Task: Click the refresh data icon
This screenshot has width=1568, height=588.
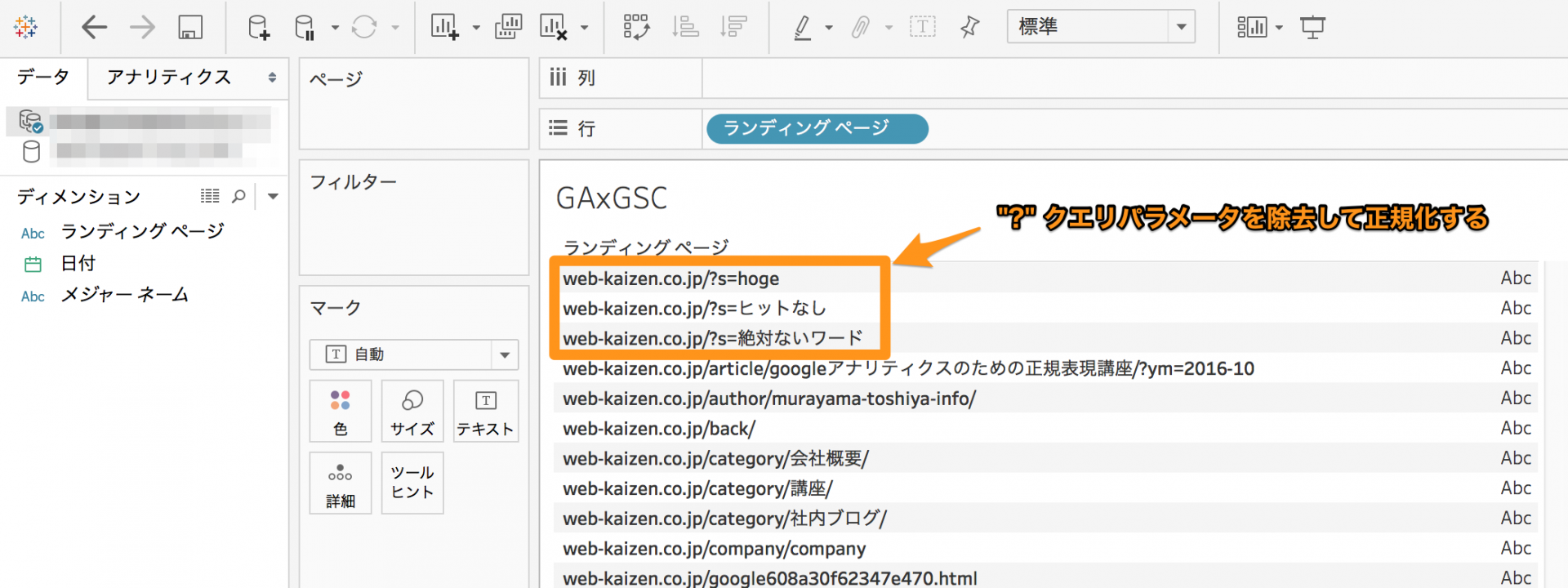Action: [x=364, y=27]
